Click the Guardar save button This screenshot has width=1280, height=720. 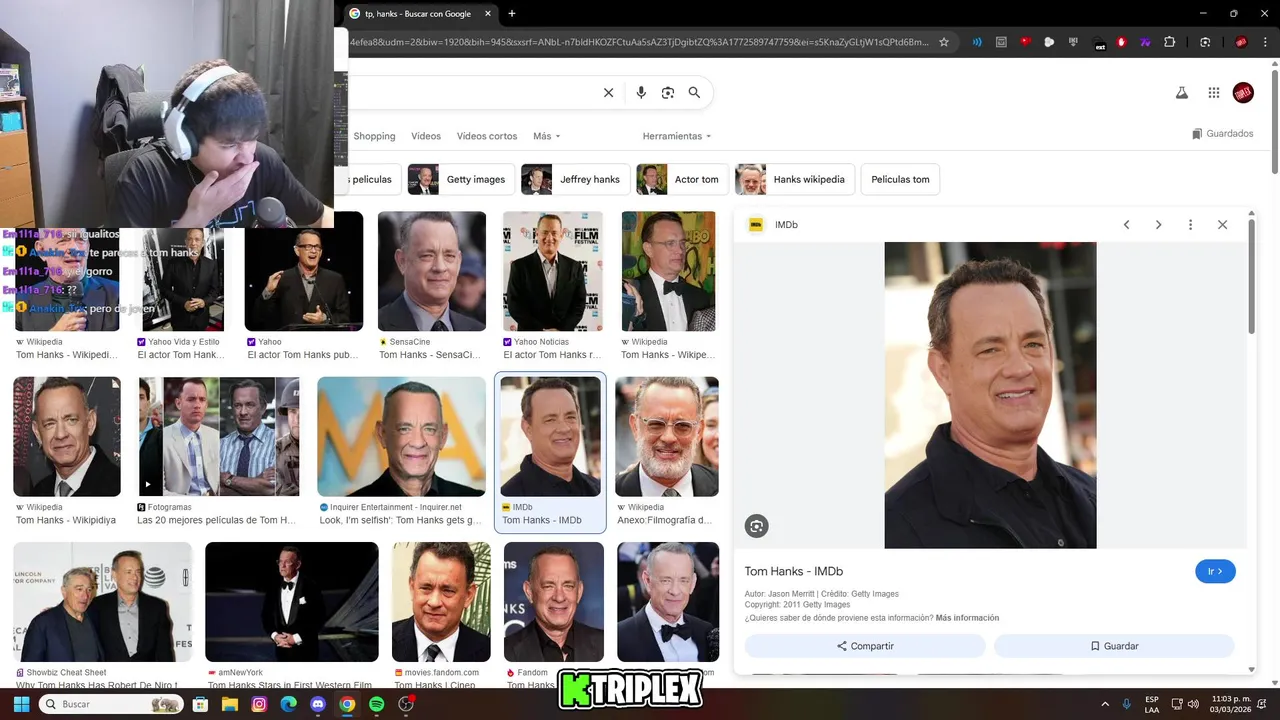[x=1114, y=646]
